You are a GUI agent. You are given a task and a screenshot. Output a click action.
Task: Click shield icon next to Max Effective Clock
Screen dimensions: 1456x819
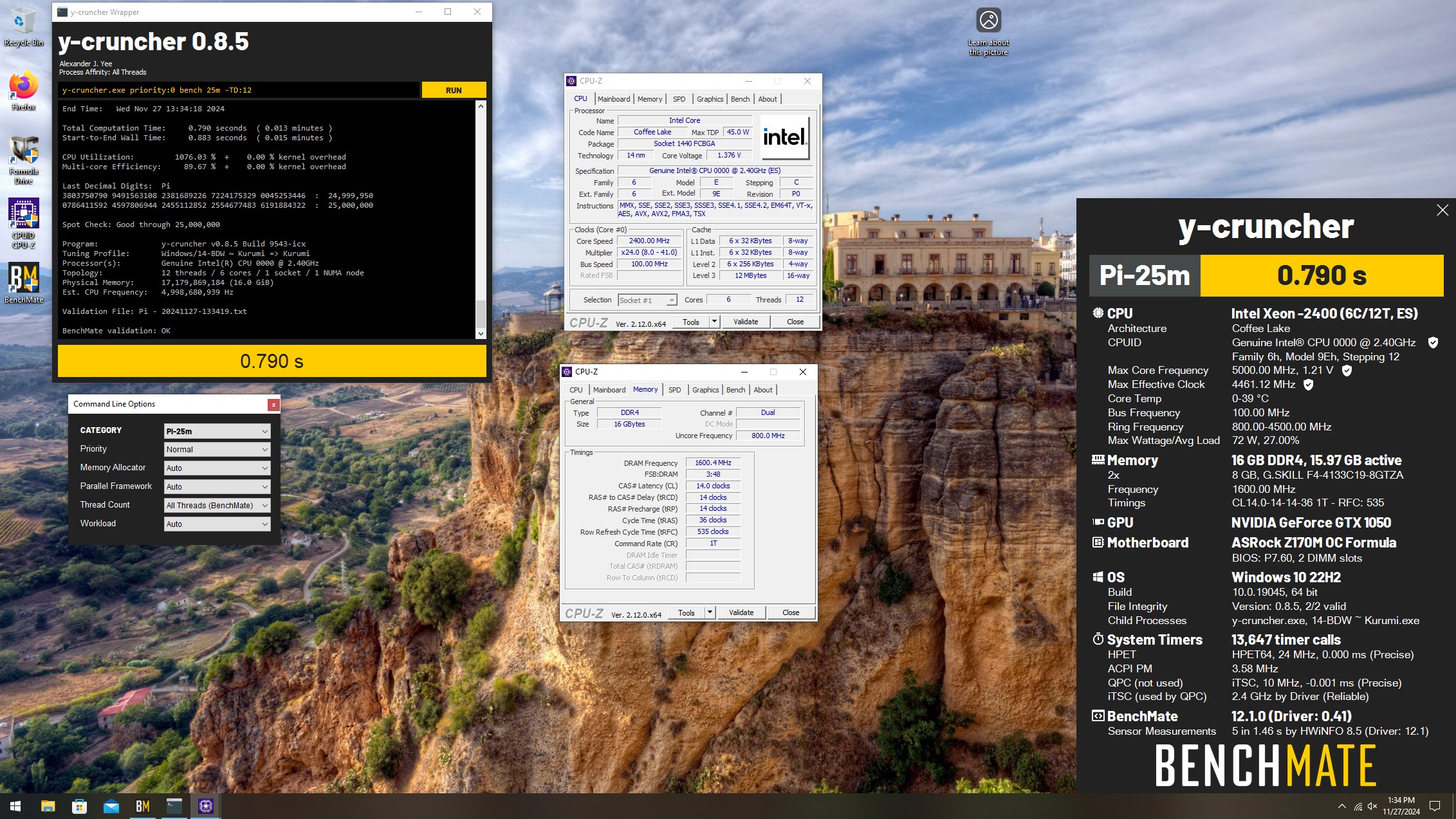point(1308,385)
